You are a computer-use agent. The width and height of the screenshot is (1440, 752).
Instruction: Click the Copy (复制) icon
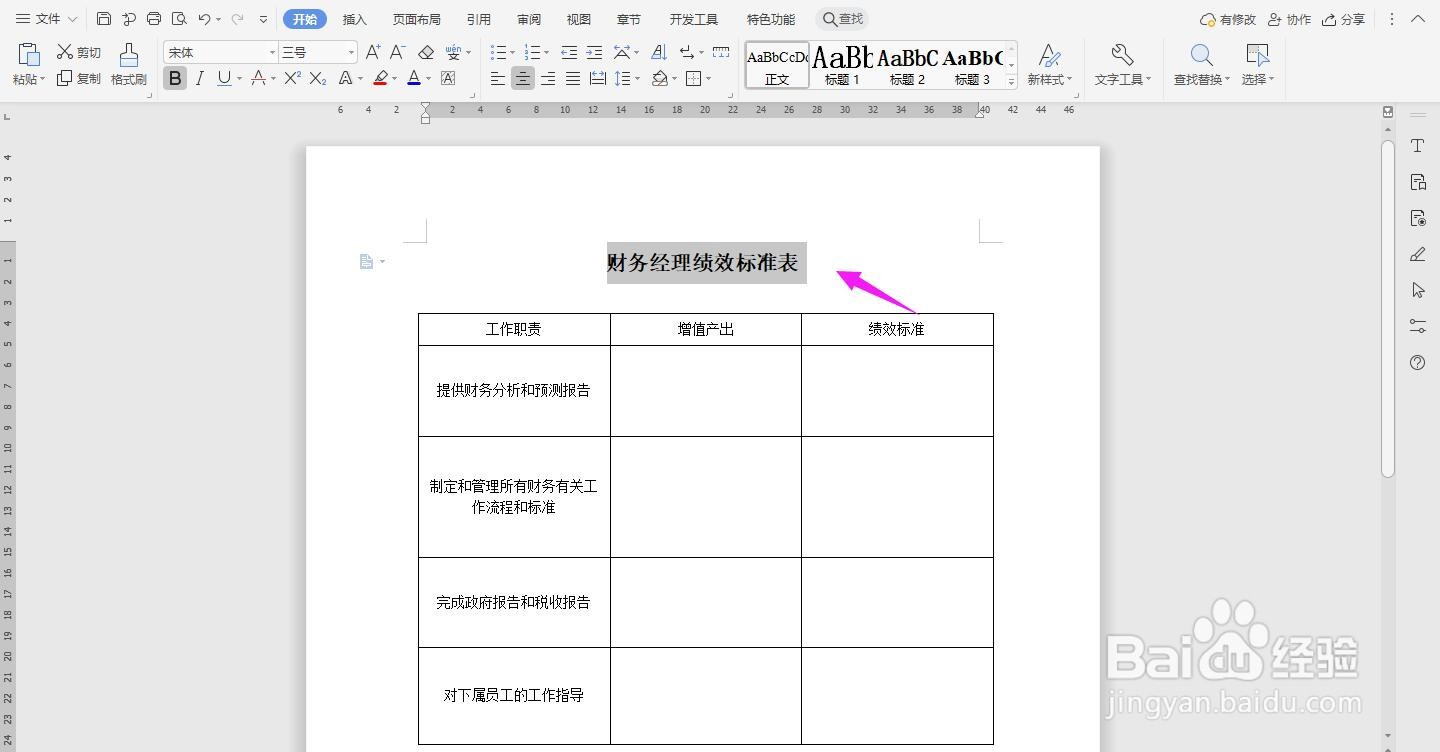click(65, 78)
